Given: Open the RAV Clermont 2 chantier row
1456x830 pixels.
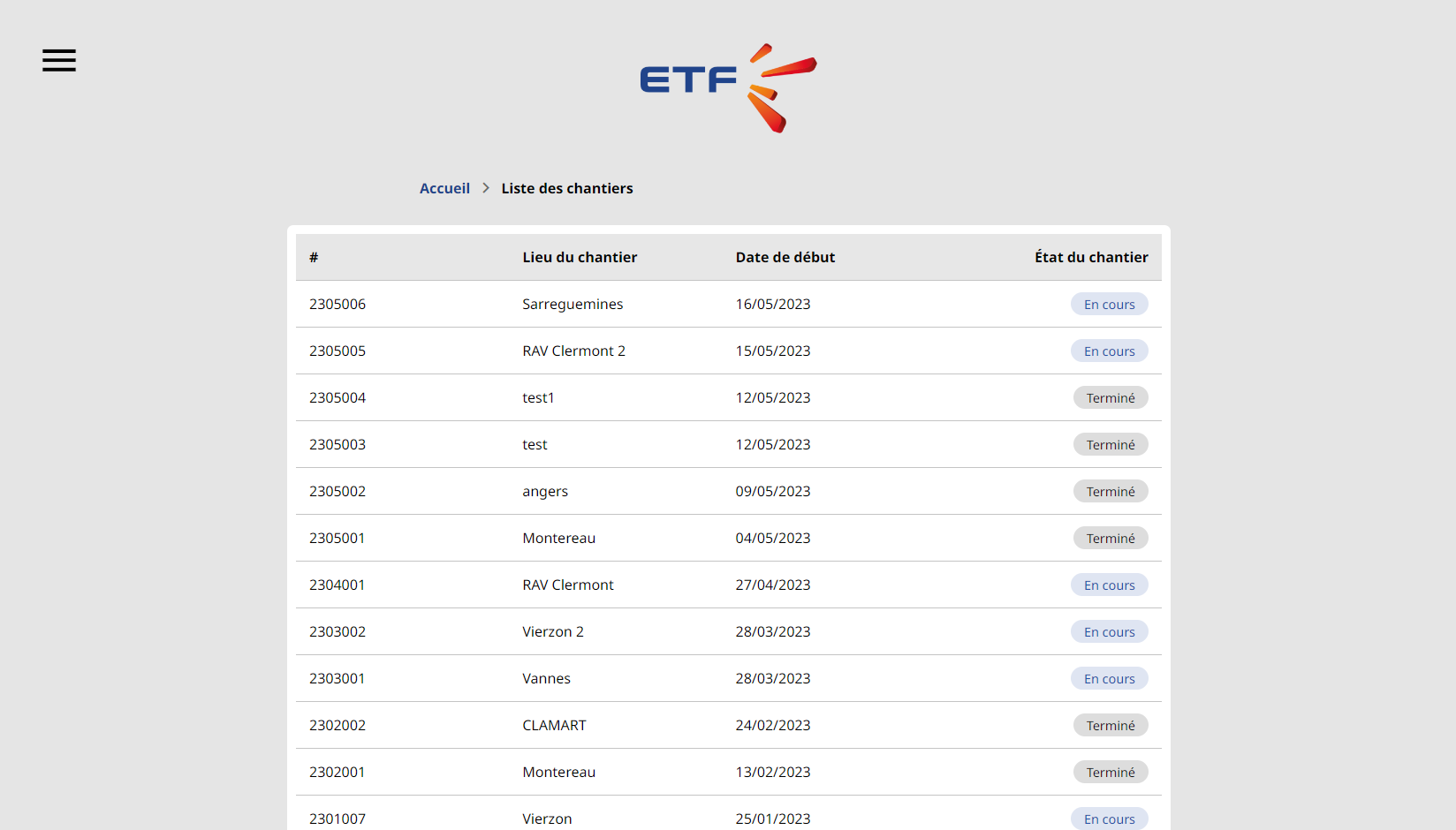Looking at the screenshot, I should click(x=573, y=351).
